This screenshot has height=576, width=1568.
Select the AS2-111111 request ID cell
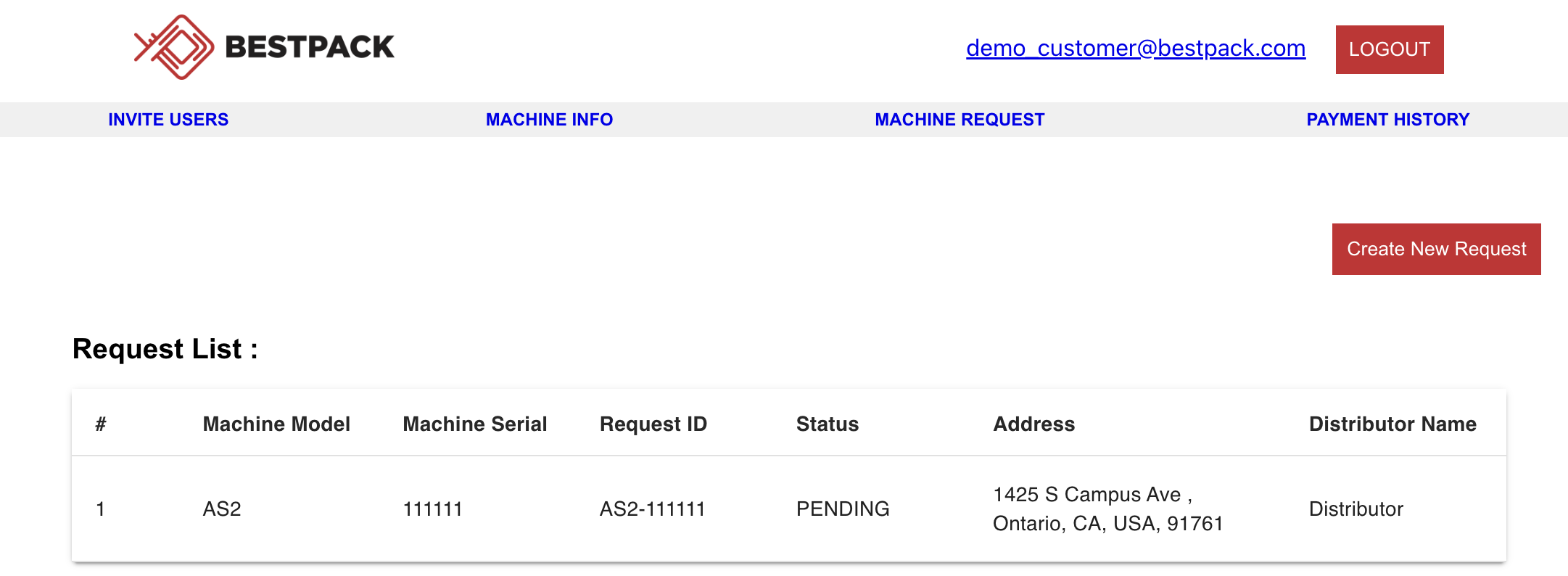652,509
